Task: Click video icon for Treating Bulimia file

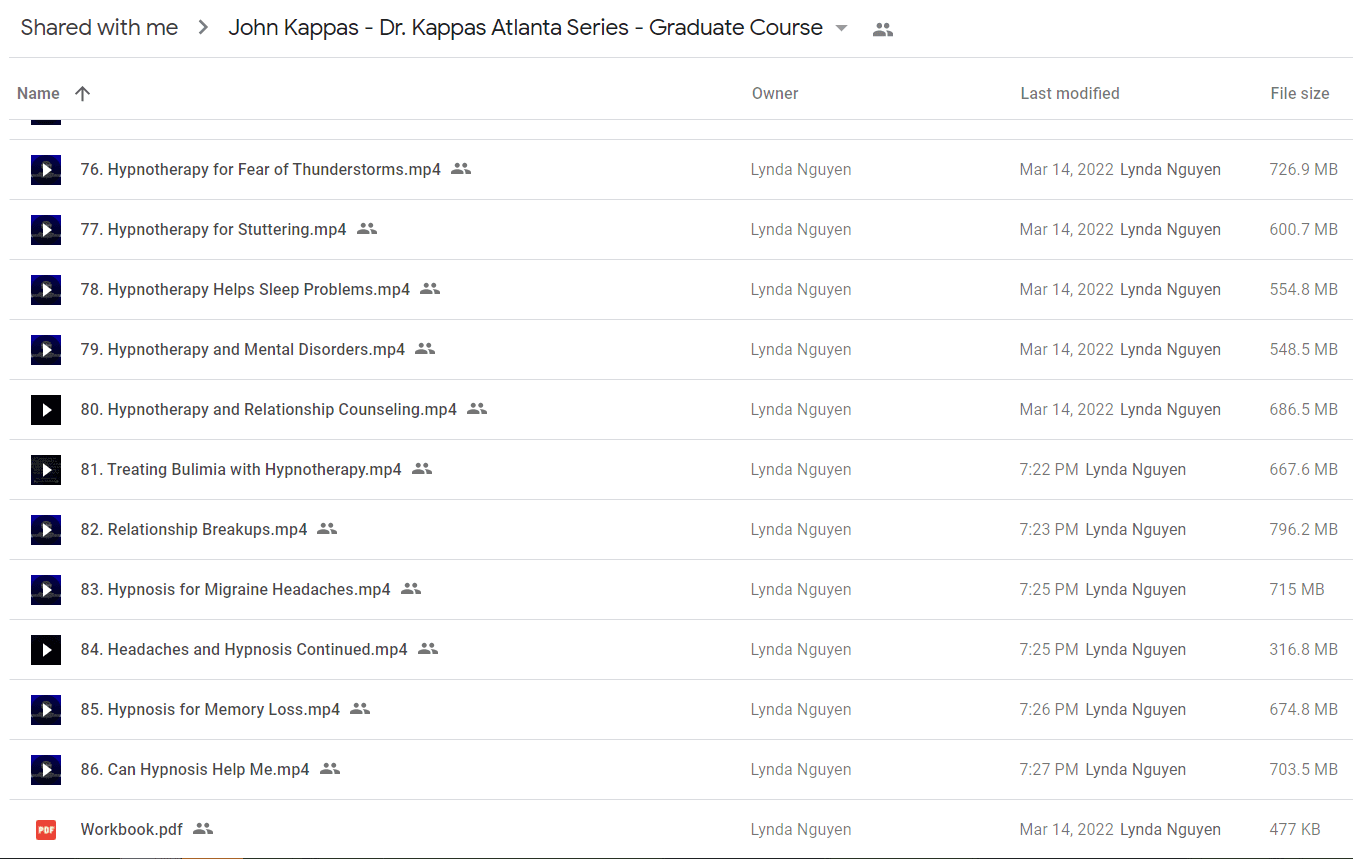Action: pyautogui.click(x=46, y=470)
